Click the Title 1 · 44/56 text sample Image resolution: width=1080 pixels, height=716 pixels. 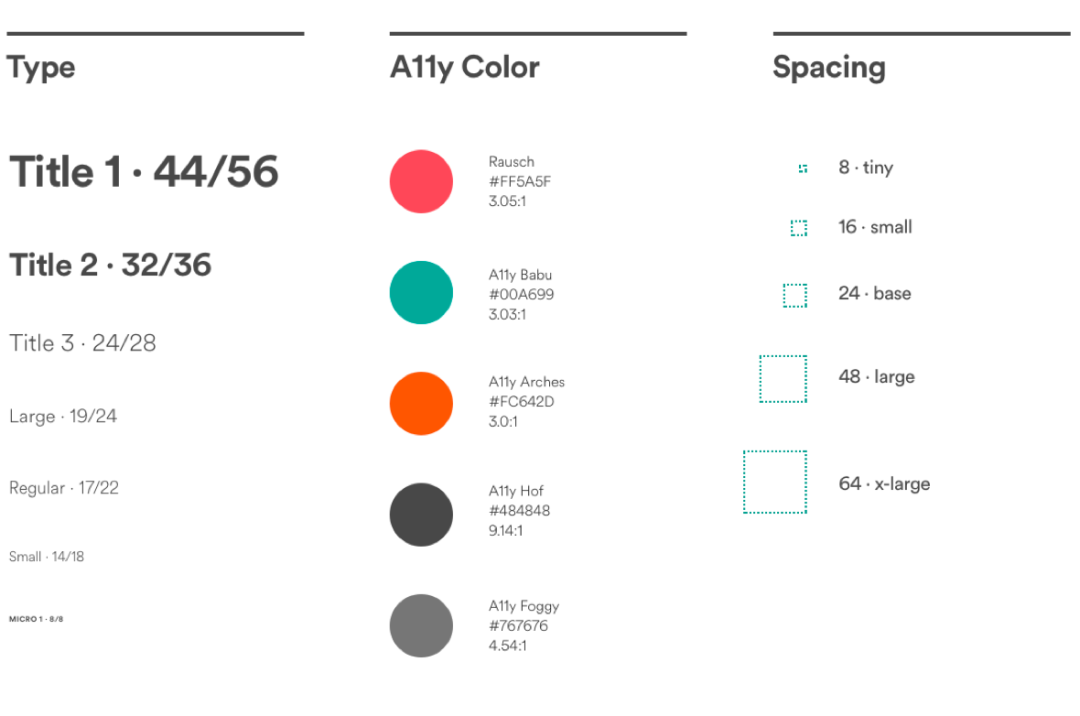click(144, 171)
